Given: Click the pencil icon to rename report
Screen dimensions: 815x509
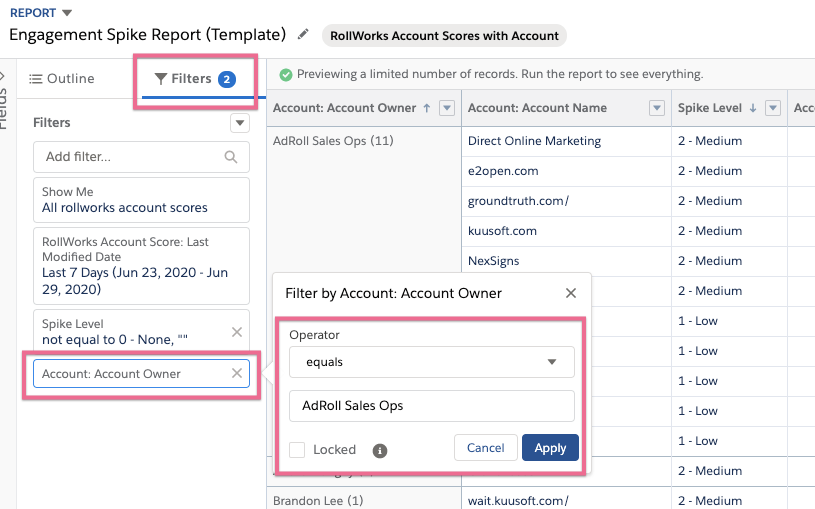Looking at the screenshot, I should pos(303,34).
